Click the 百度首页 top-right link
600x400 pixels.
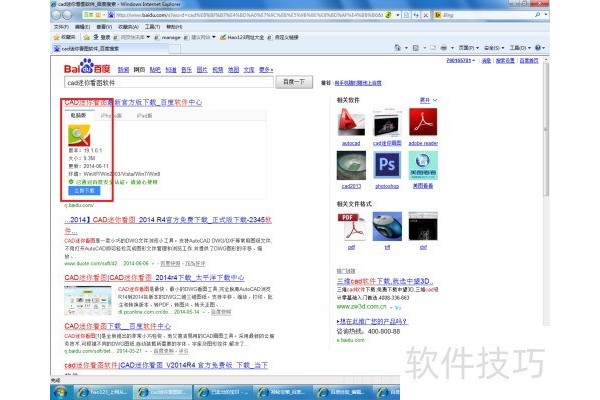click(x=529, y=60)
